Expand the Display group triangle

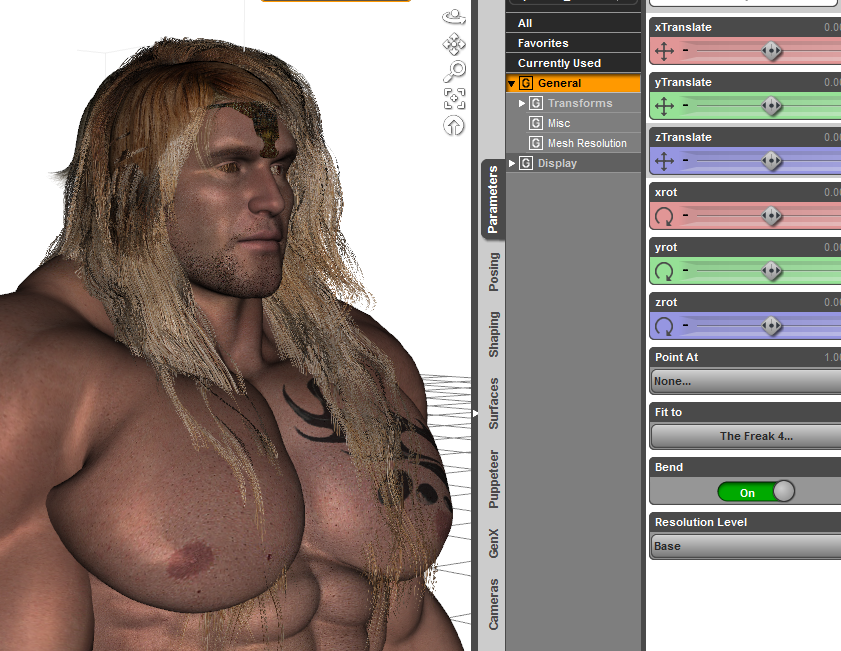point(512,163)
